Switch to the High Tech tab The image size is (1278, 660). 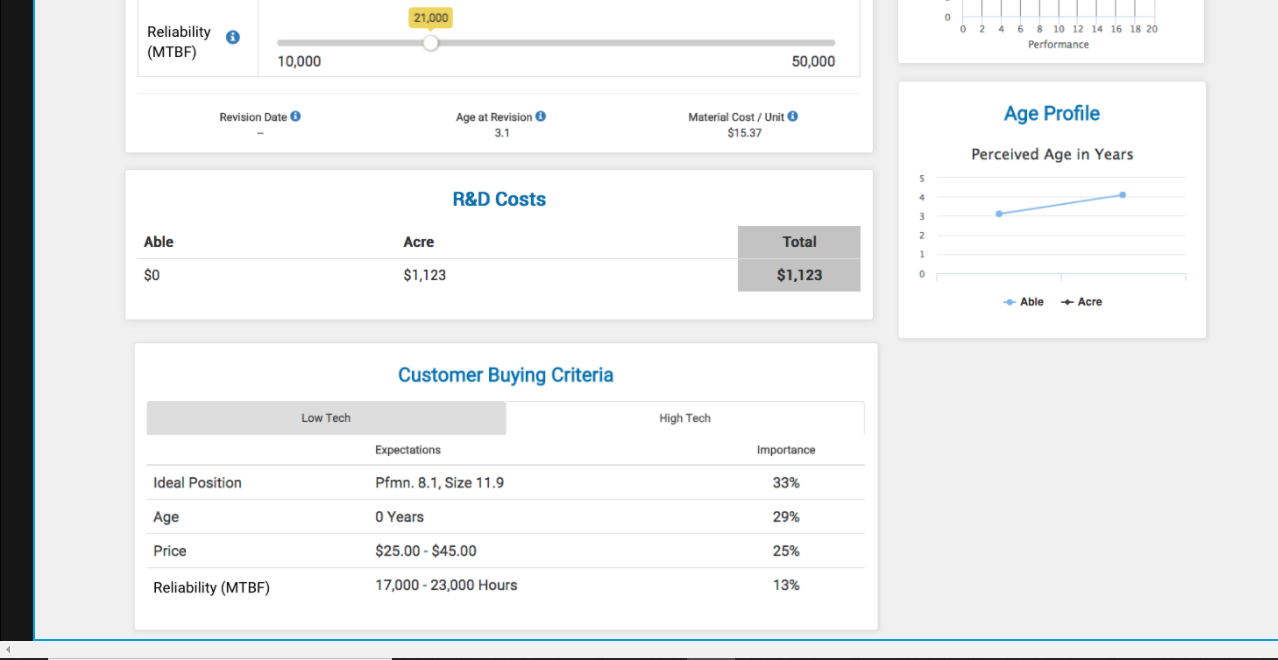point(685,418)
